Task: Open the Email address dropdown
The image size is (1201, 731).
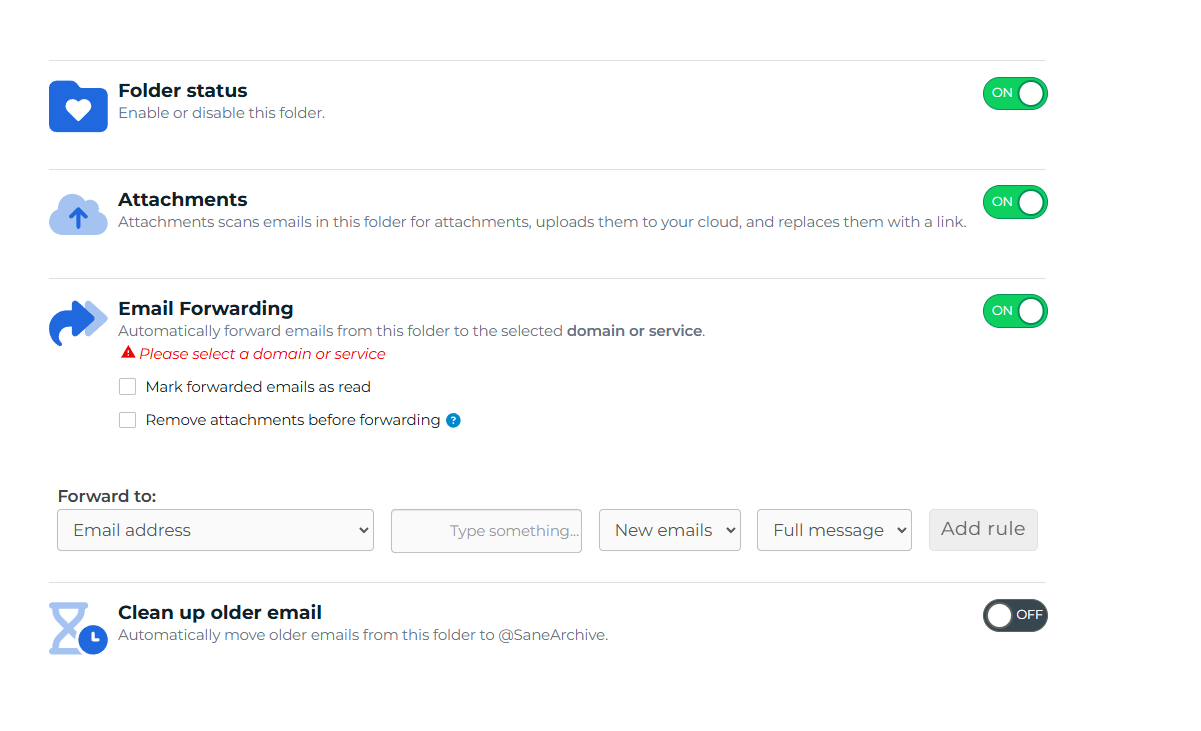Action: coord(215,530)
